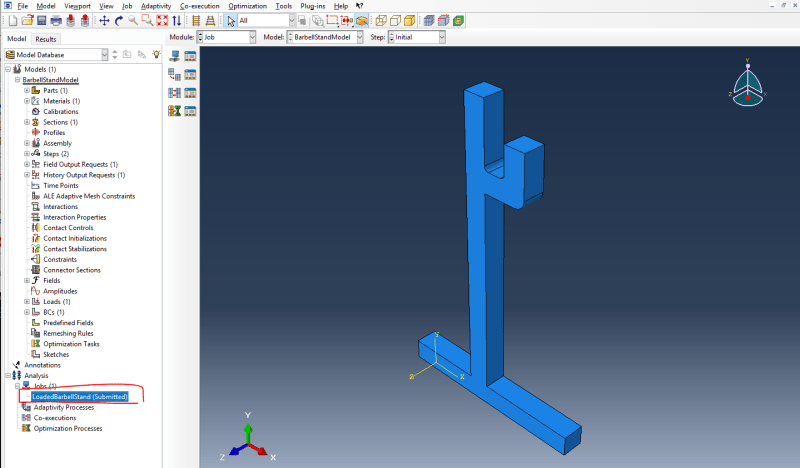Screen dimensions: 800x468
Task: Open the Plug-ins menu
Action: click(x=313, y=6)
